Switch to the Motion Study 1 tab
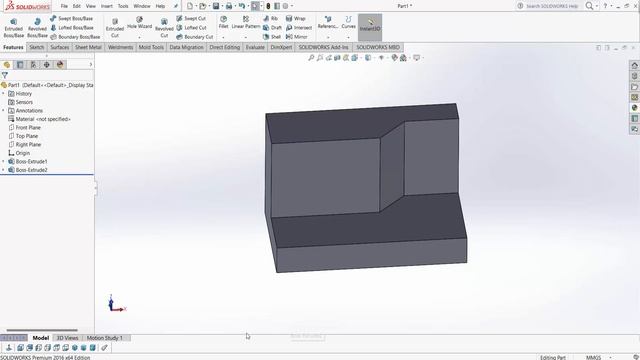 104,338
